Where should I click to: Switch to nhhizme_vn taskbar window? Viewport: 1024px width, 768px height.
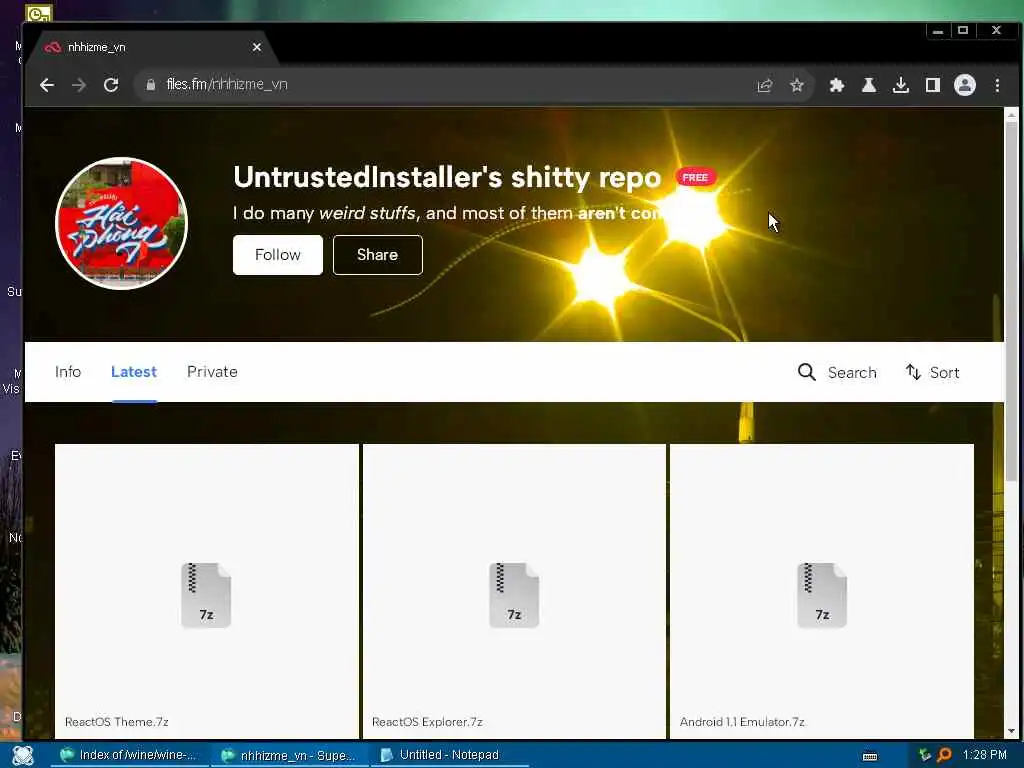click(290, 755)
